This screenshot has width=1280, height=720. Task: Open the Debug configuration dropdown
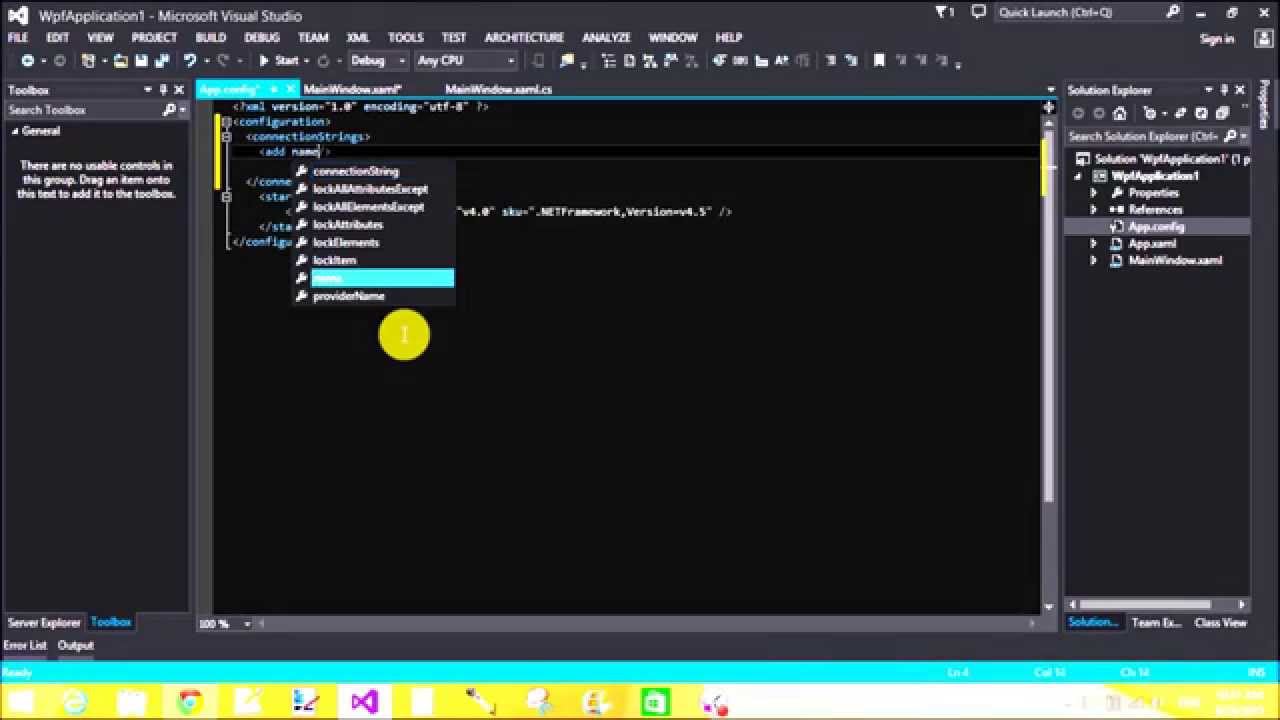click(x=377, y=61)
